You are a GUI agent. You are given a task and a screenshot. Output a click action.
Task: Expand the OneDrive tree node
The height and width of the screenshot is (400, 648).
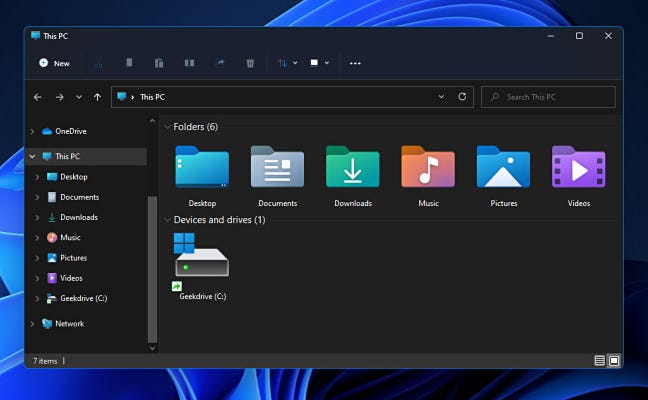(33, 131)
